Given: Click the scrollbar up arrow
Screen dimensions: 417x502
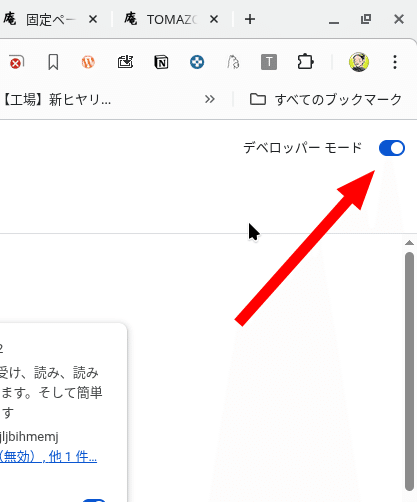Looking at the screenshot, I should [409, 243].
